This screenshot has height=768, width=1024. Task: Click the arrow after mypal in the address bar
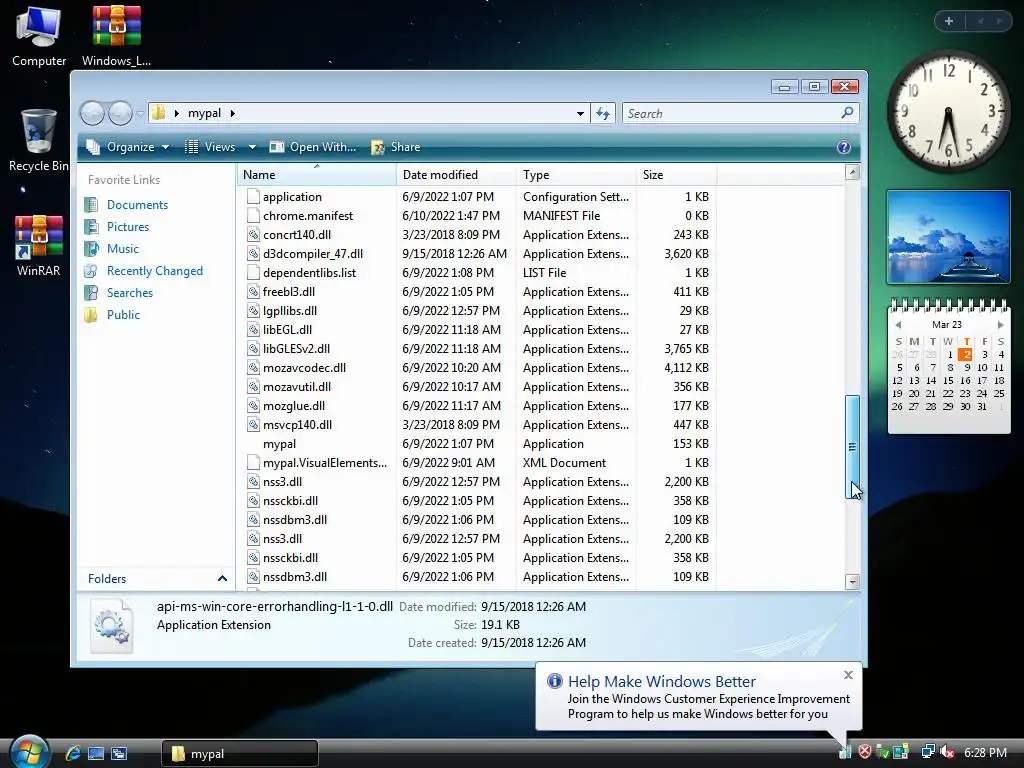pyautogui.click(x=232, y=113)
